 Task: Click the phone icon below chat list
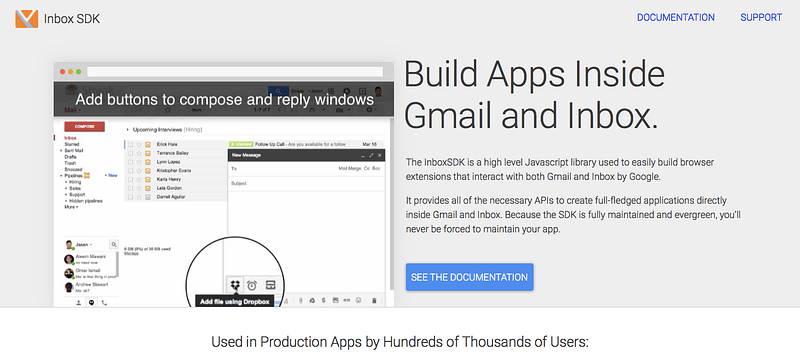click(x=105, y=302)
